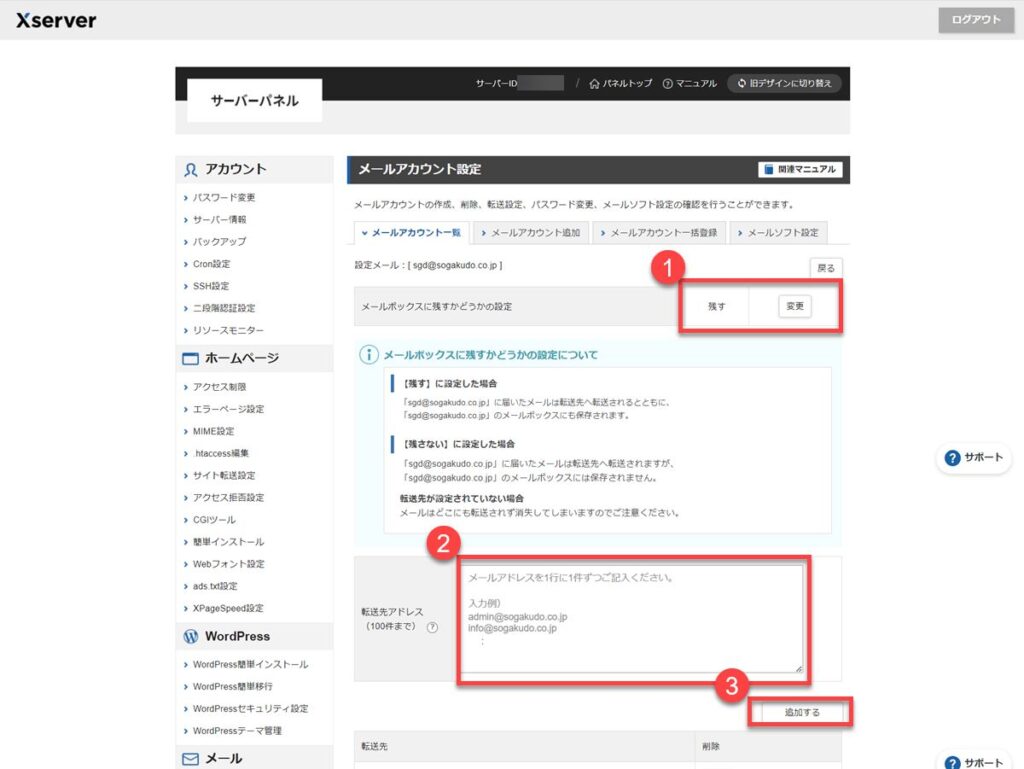Viewport: 1024px width, 769px height.
Task: Open the 関連マニュアル button
Action: pos(800,169)
